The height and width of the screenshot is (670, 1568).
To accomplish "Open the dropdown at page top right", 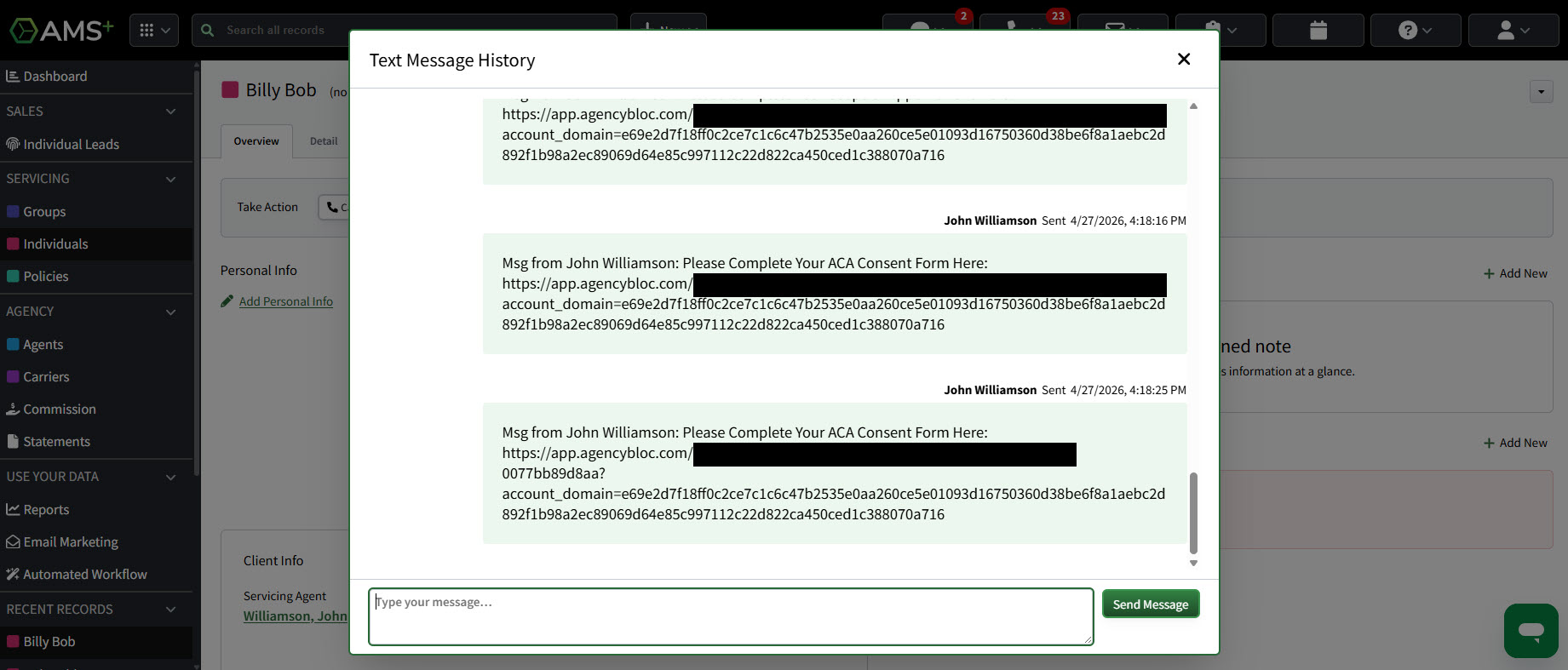I will pos(1542,92).
